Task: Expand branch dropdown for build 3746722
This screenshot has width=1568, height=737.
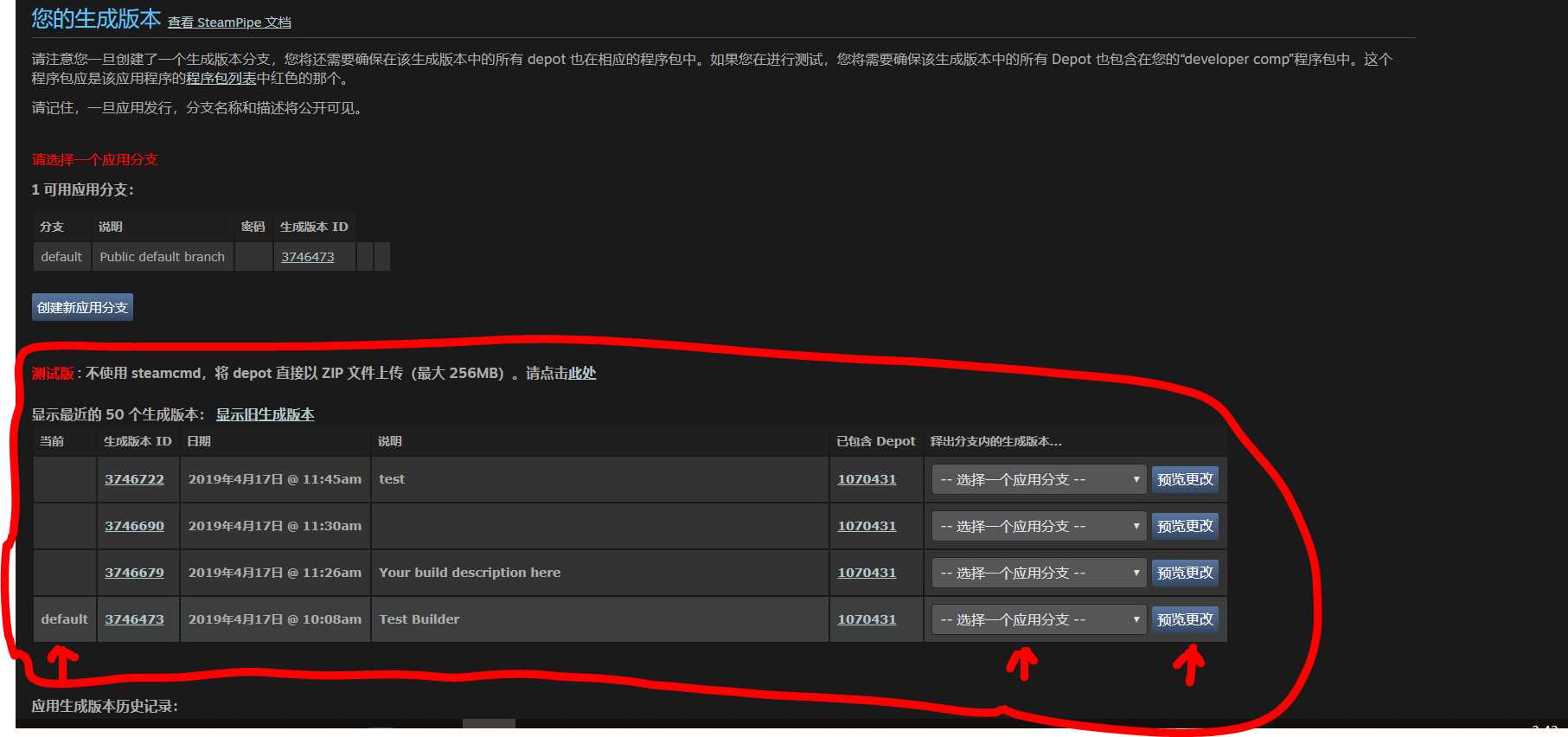Action: coord(1039,479)
